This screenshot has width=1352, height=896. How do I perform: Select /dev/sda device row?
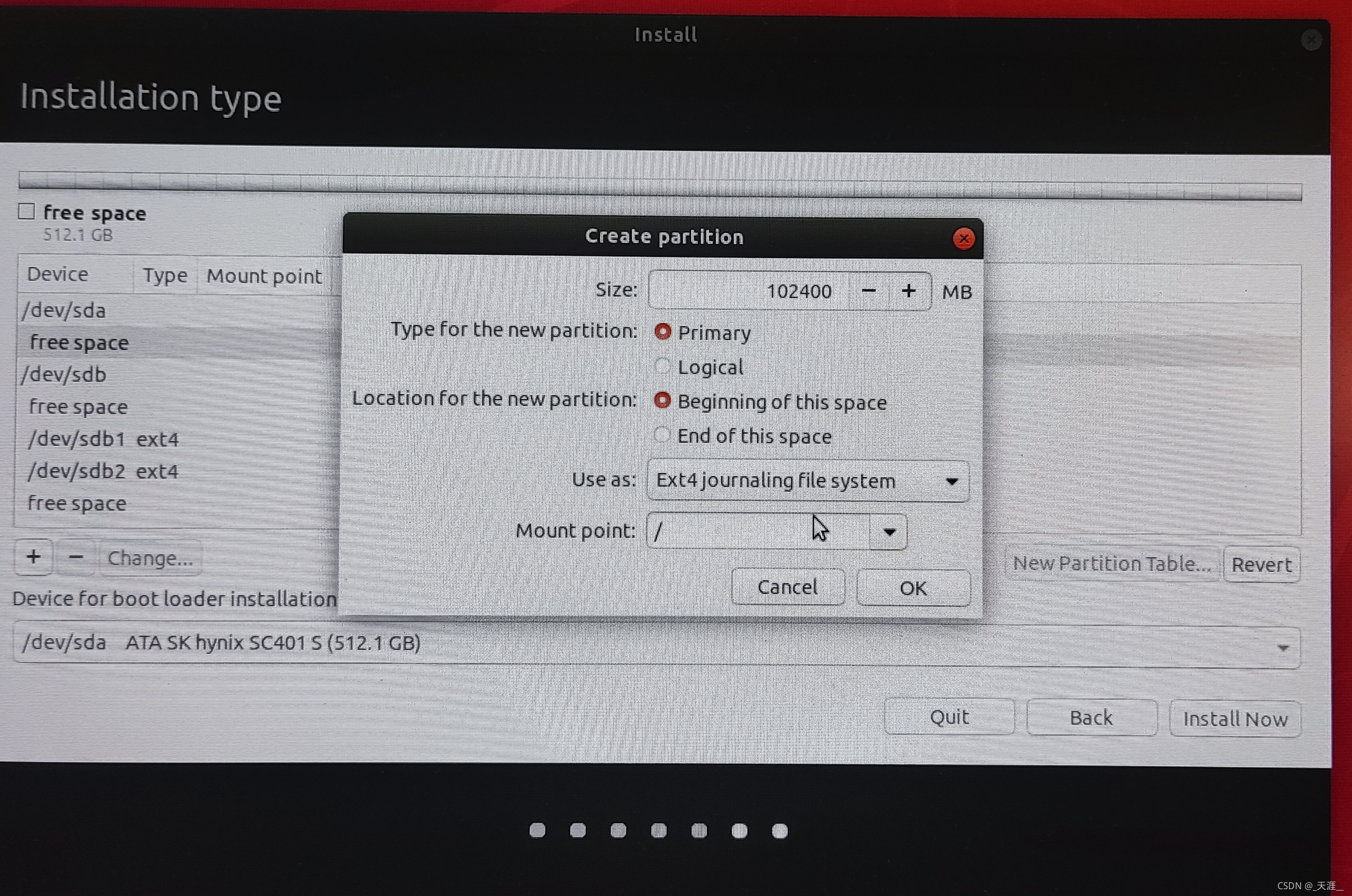point(64,311)
